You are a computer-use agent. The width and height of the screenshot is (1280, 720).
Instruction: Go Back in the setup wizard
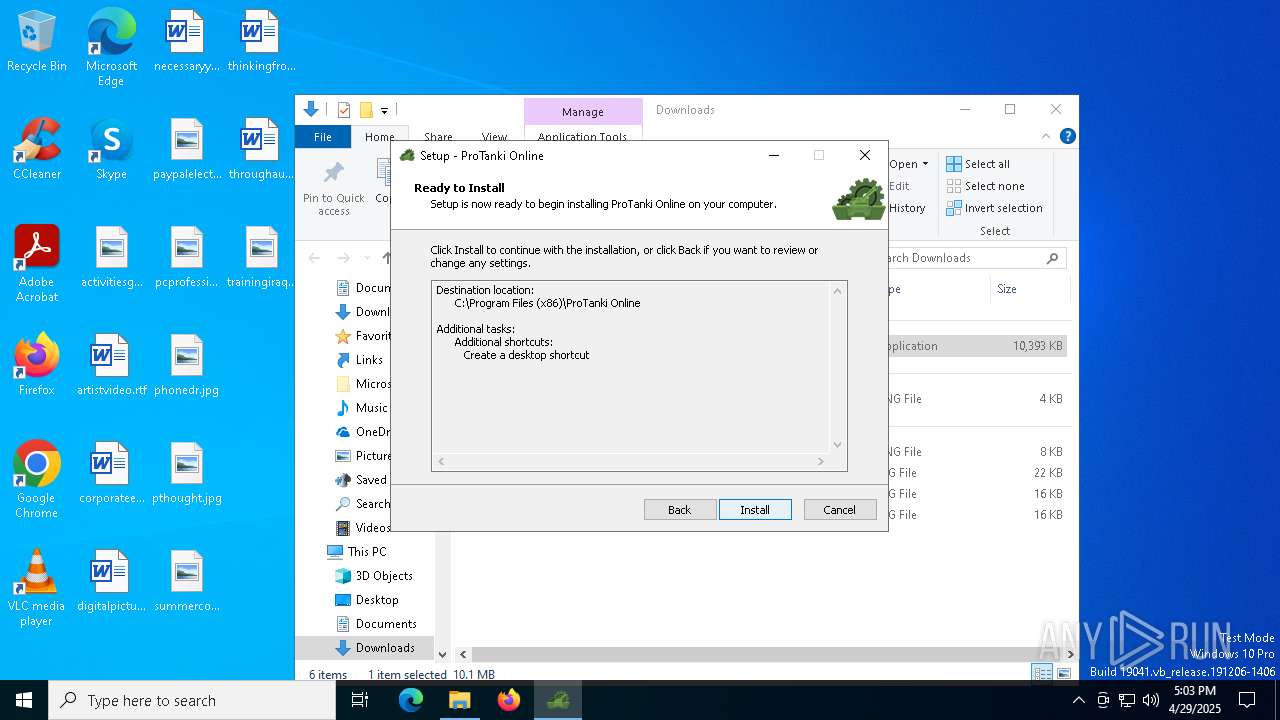[680, 510]
